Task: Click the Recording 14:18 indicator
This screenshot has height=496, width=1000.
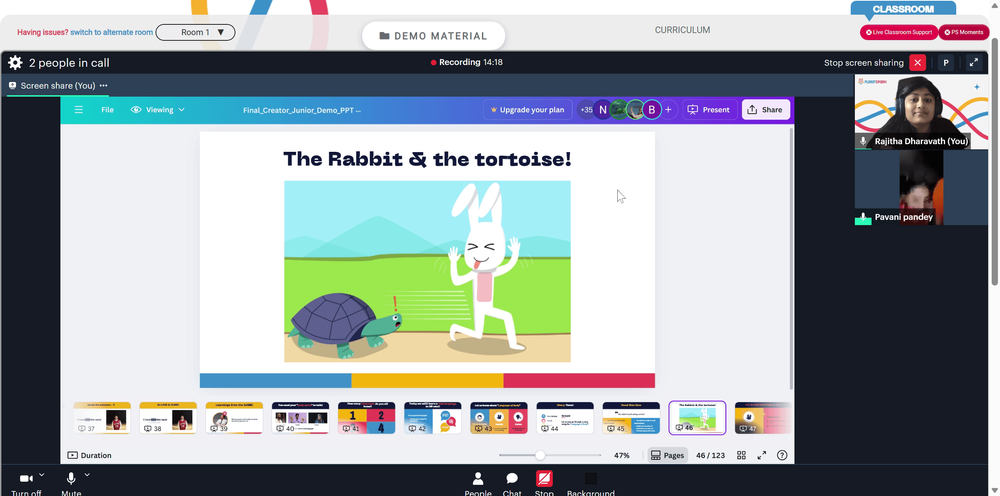Action: coord(467,62)
